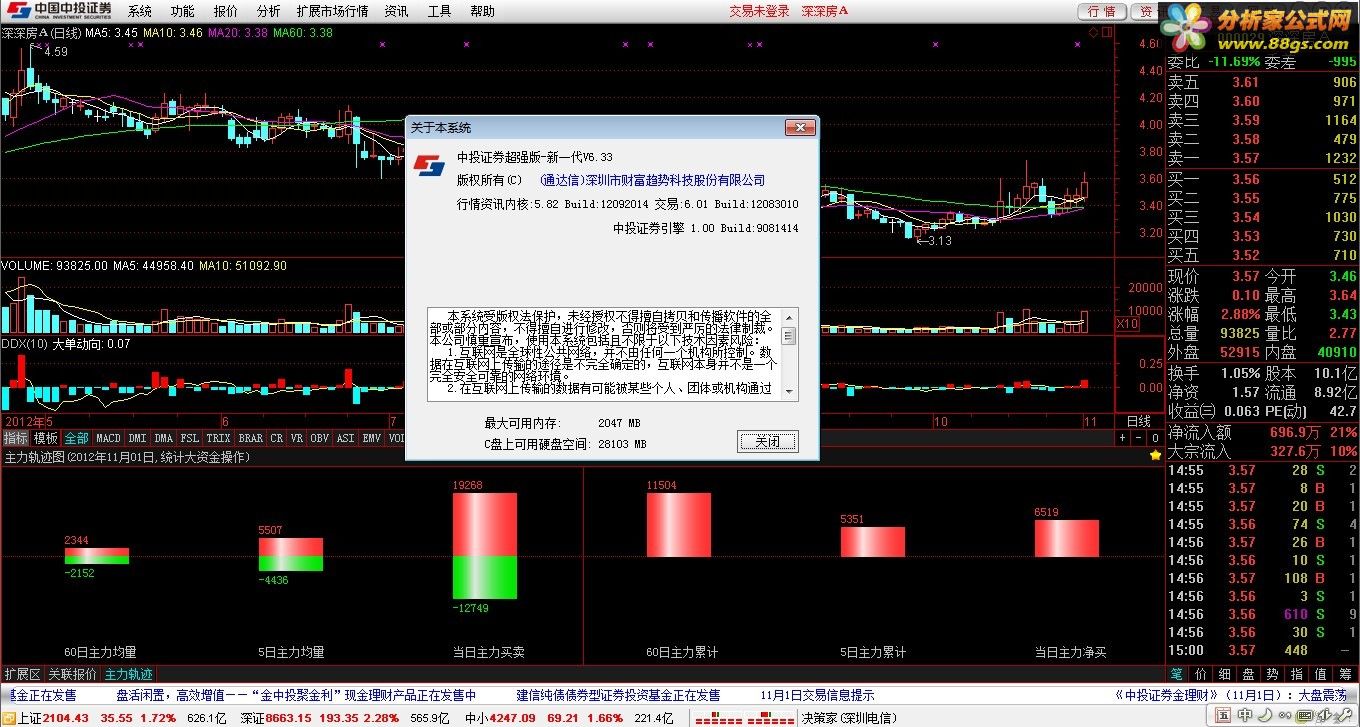The height and width of the screenshot is (727, 1360).
Task: Open the 报价 menu
Action: [x=225, y=11]
